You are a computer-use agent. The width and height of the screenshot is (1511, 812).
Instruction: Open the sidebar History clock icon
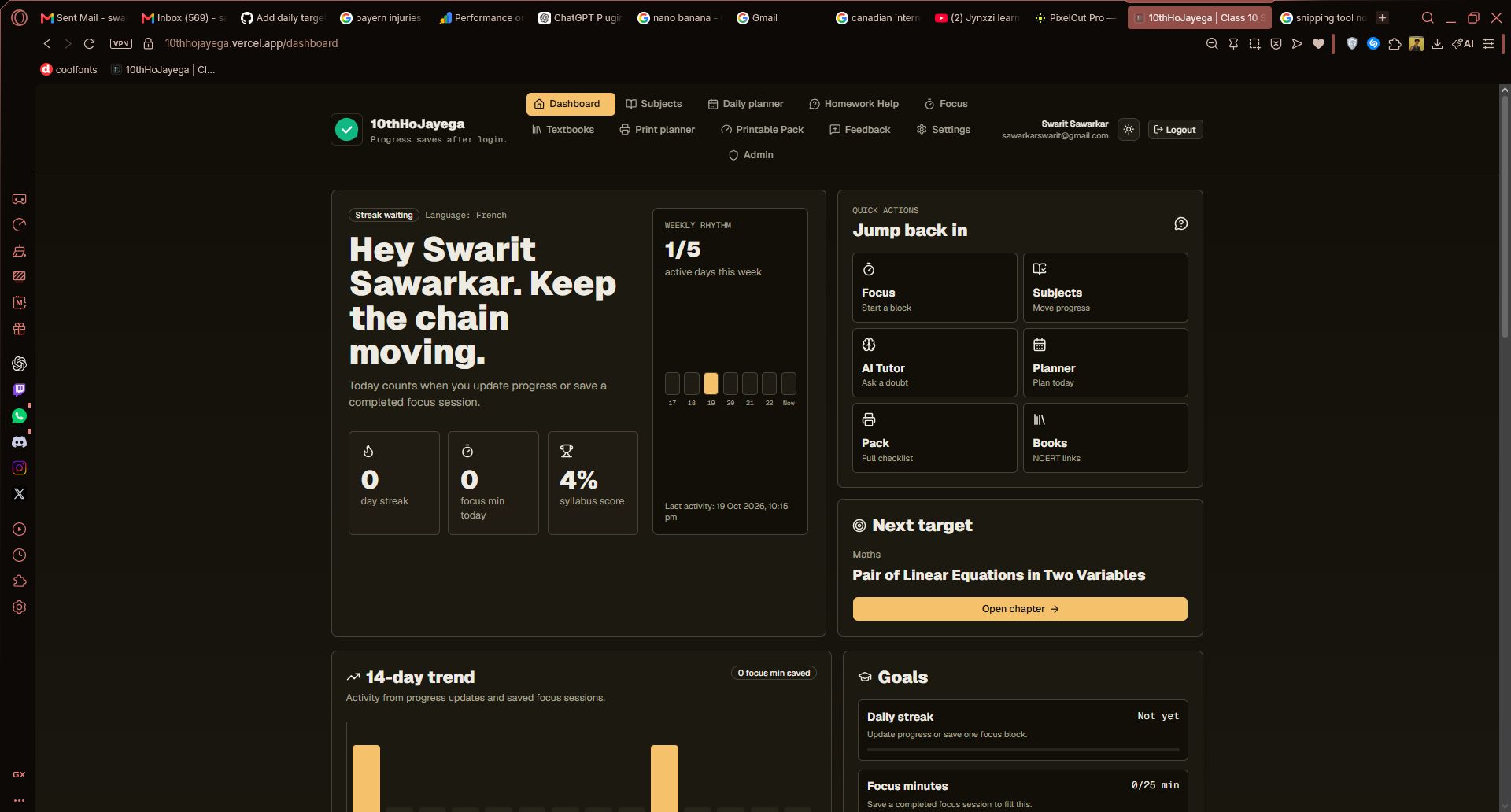(20, 555)
